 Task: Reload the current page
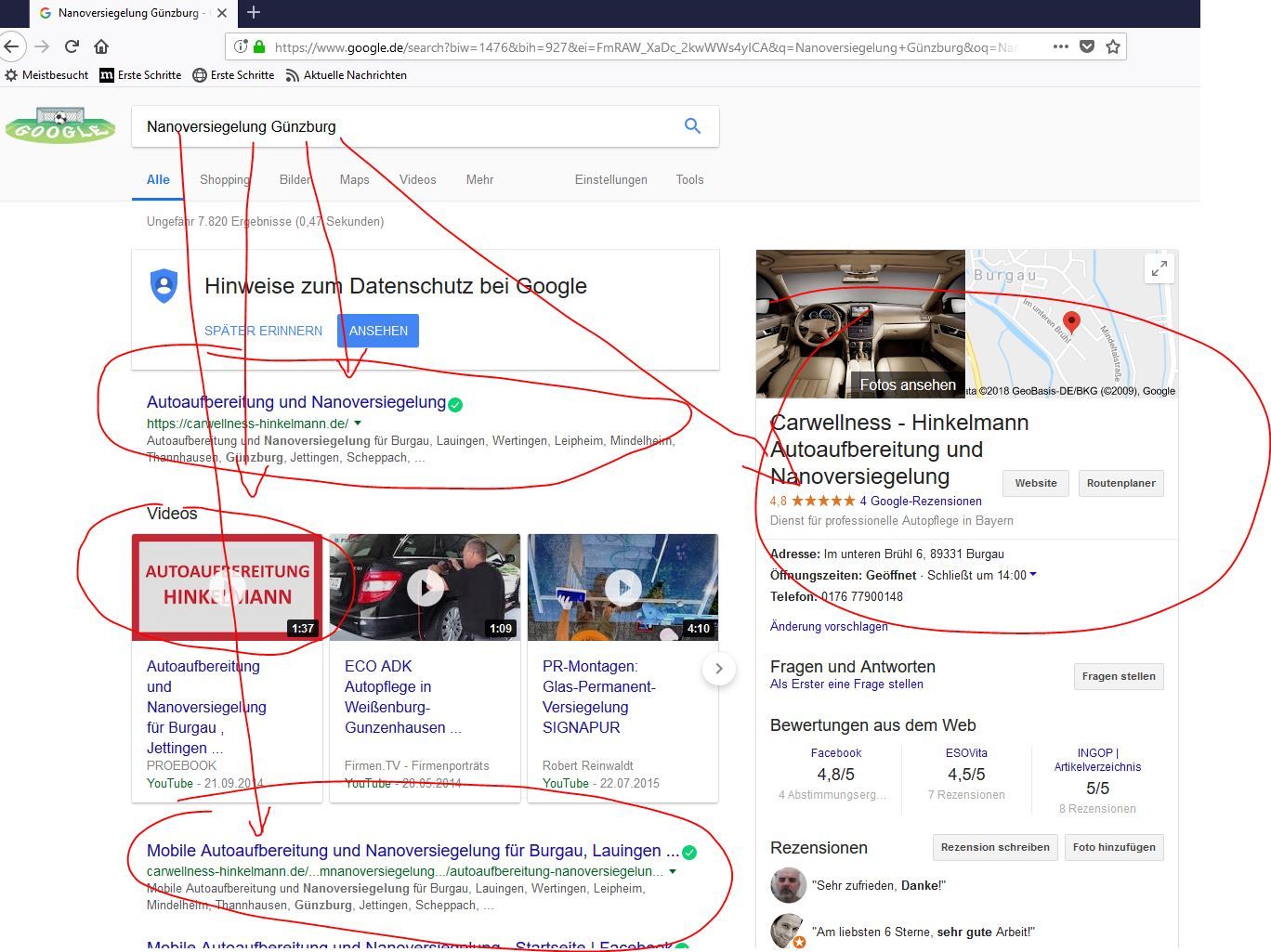pyautogui.click(x=72, y=46)
